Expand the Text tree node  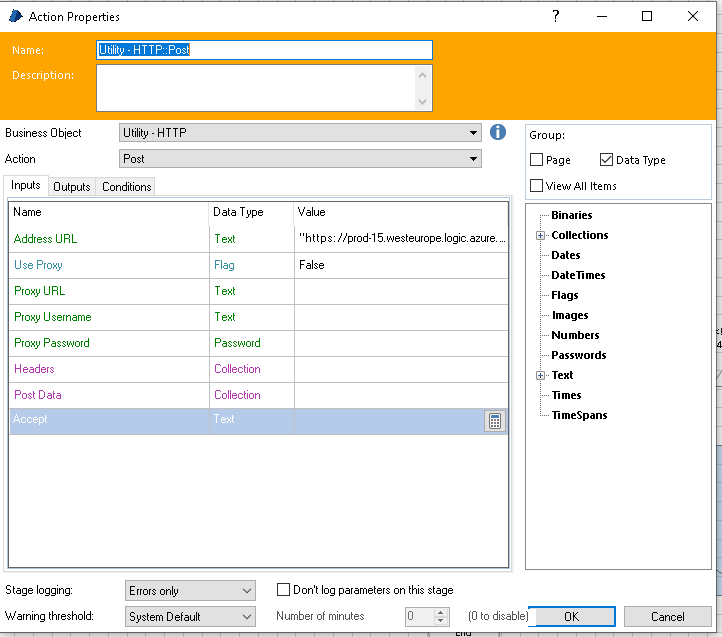540,376
